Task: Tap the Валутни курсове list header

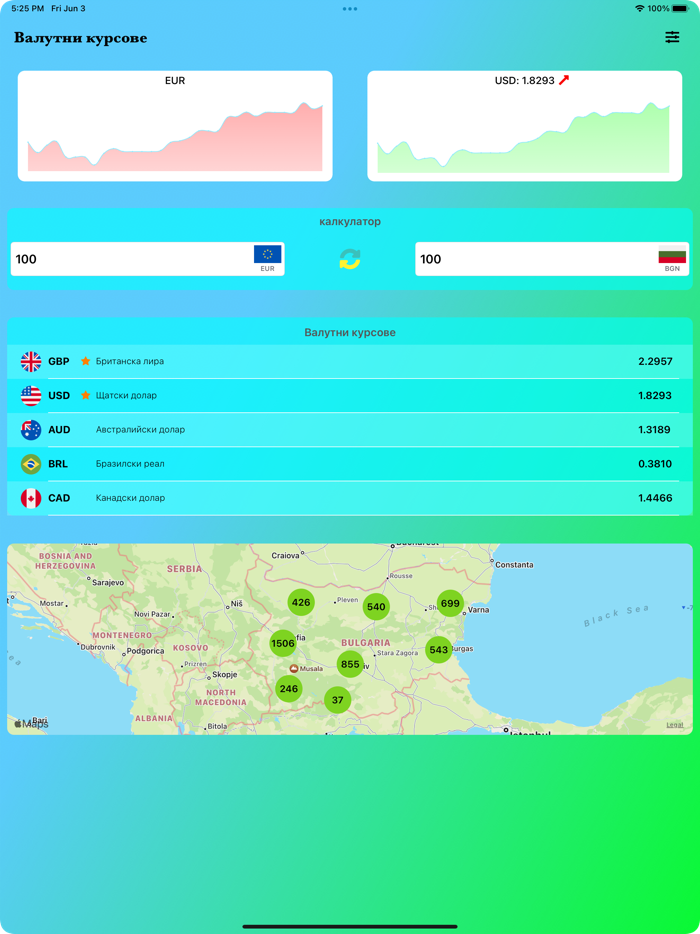Action: pos(350,332)
